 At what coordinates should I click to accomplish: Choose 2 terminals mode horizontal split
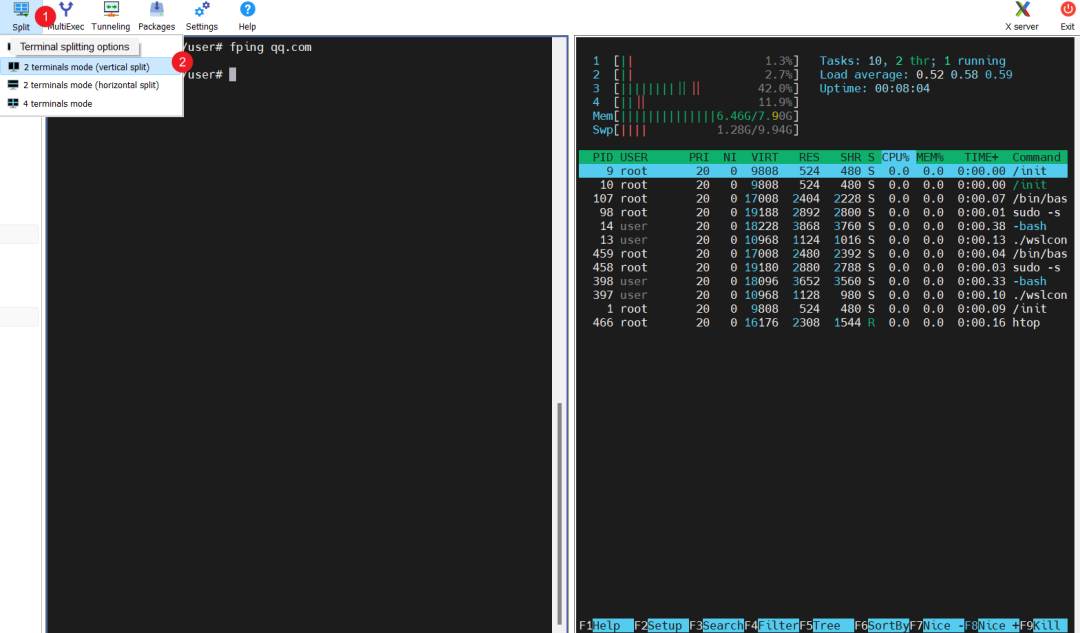pyautogui.click(x=95, y=84)
